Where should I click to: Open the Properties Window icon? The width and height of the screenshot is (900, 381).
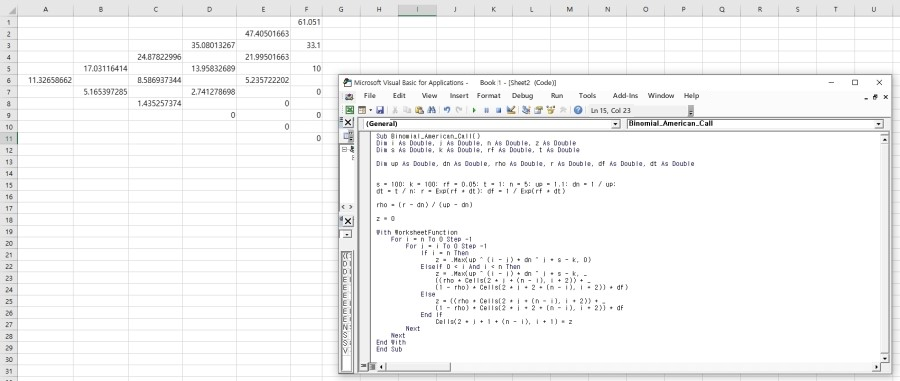[538, 110]
